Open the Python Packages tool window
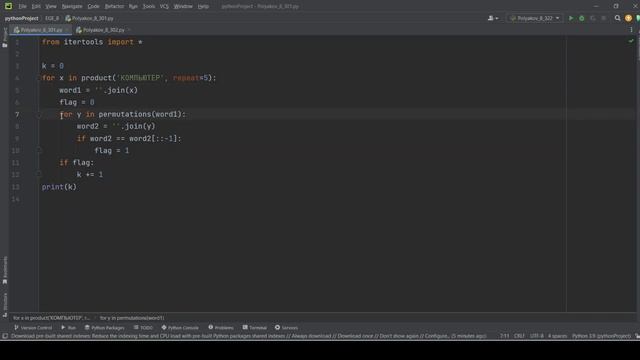Image resolution: width=640 pixels, height=360 pixels. point(104,327)
